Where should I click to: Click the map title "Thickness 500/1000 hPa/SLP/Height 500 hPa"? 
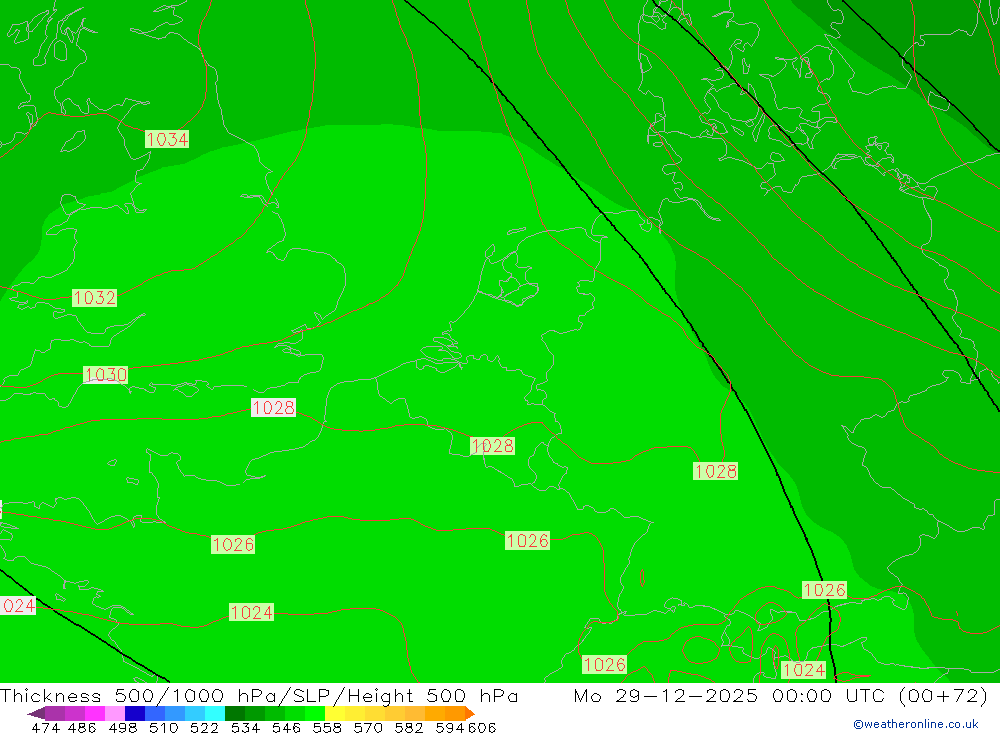pos(259,695)
